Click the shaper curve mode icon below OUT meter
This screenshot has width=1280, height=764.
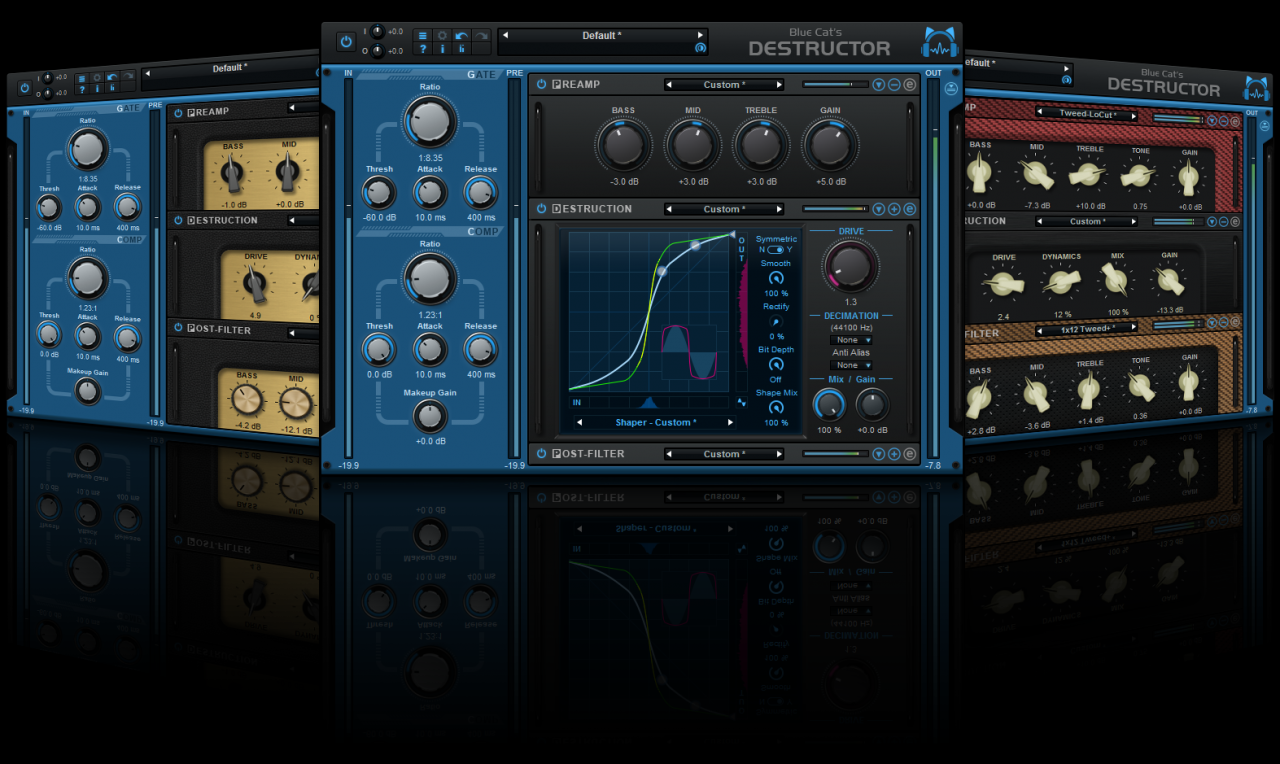click(741, 402)
